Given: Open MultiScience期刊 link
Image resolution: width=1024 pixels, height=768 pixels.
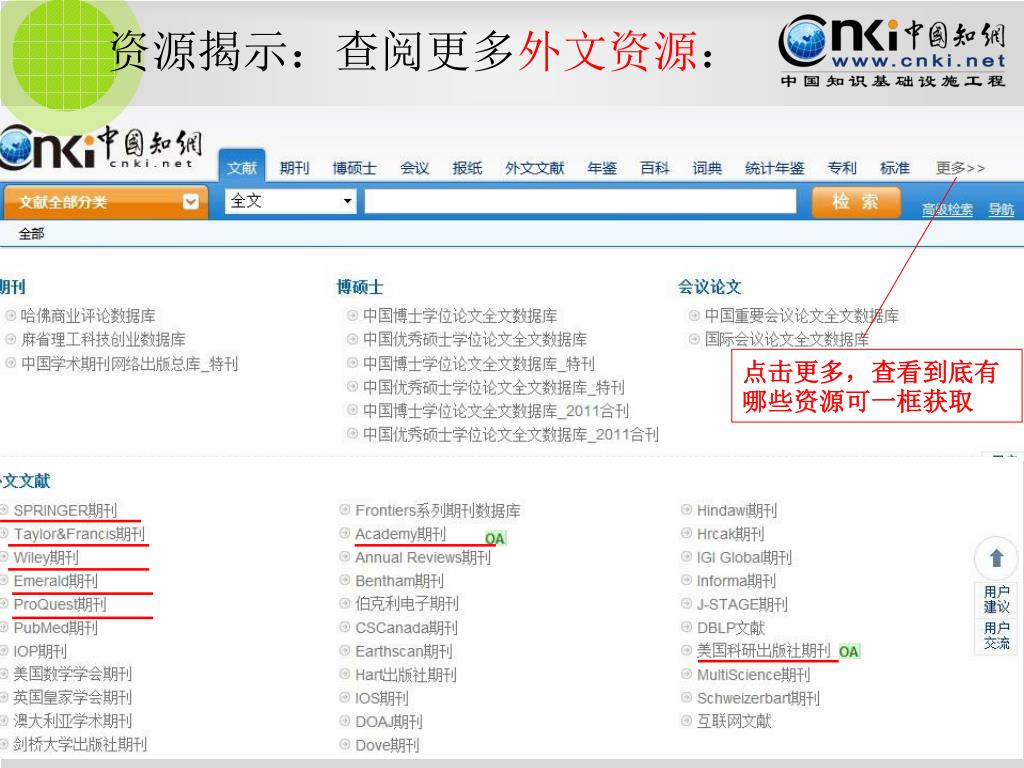Looking at the screenshot, I should pyautogui.click(x=753, y=675).
